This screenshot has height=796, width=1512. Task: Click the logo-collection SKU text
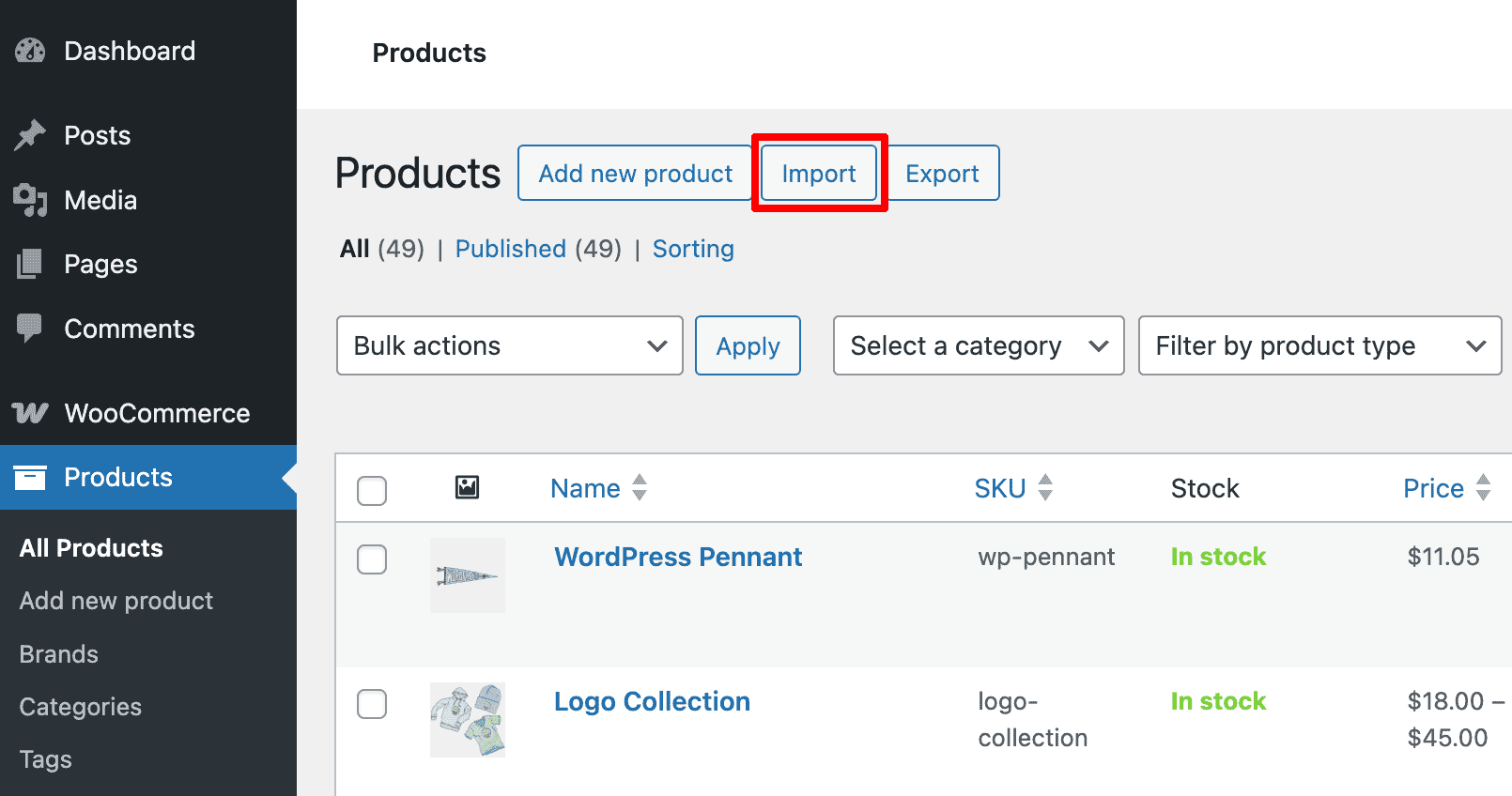coord(1033,719)
